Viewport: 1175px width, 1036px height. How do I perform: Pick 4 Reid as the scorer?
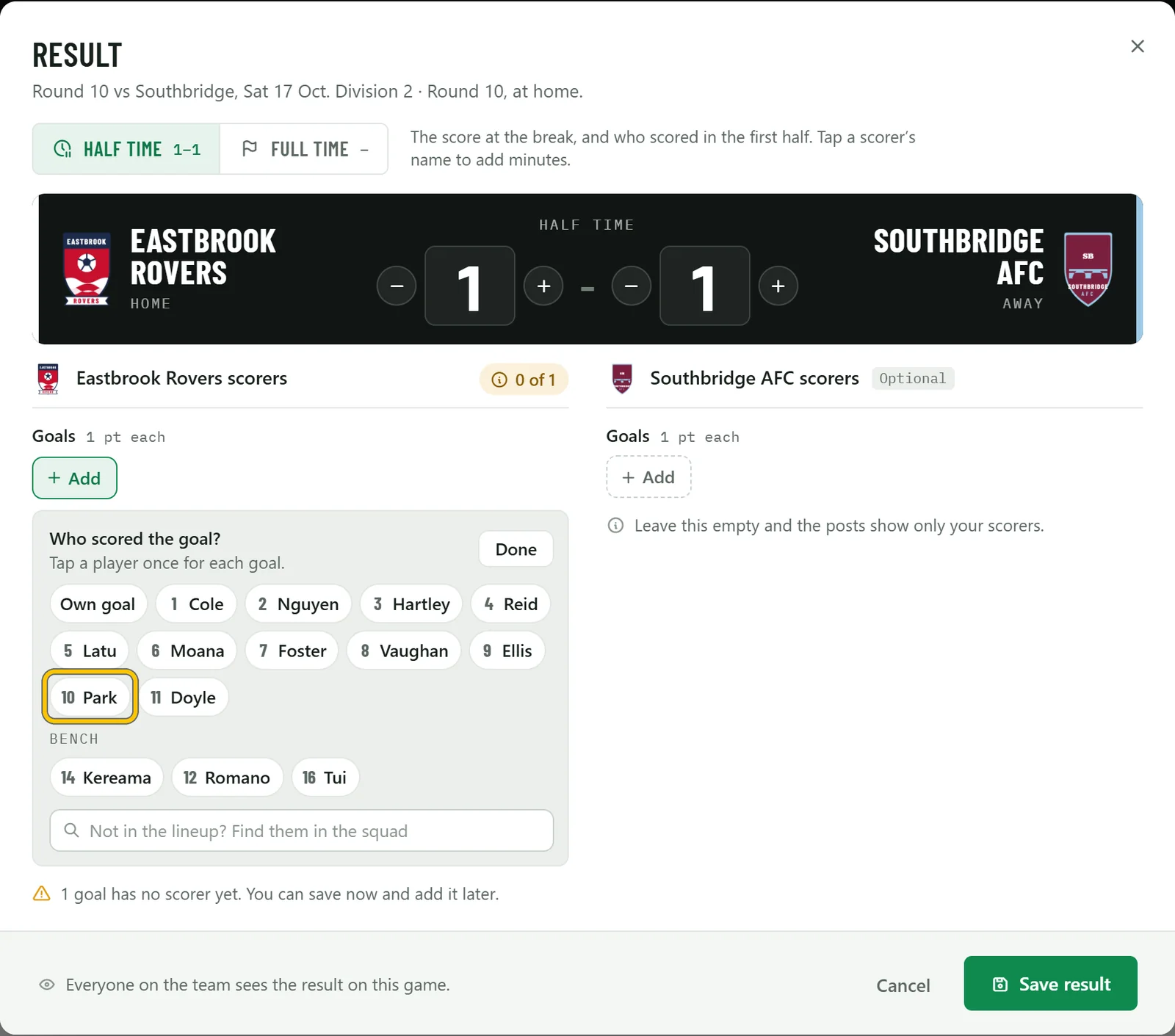[x=511, y=604]
